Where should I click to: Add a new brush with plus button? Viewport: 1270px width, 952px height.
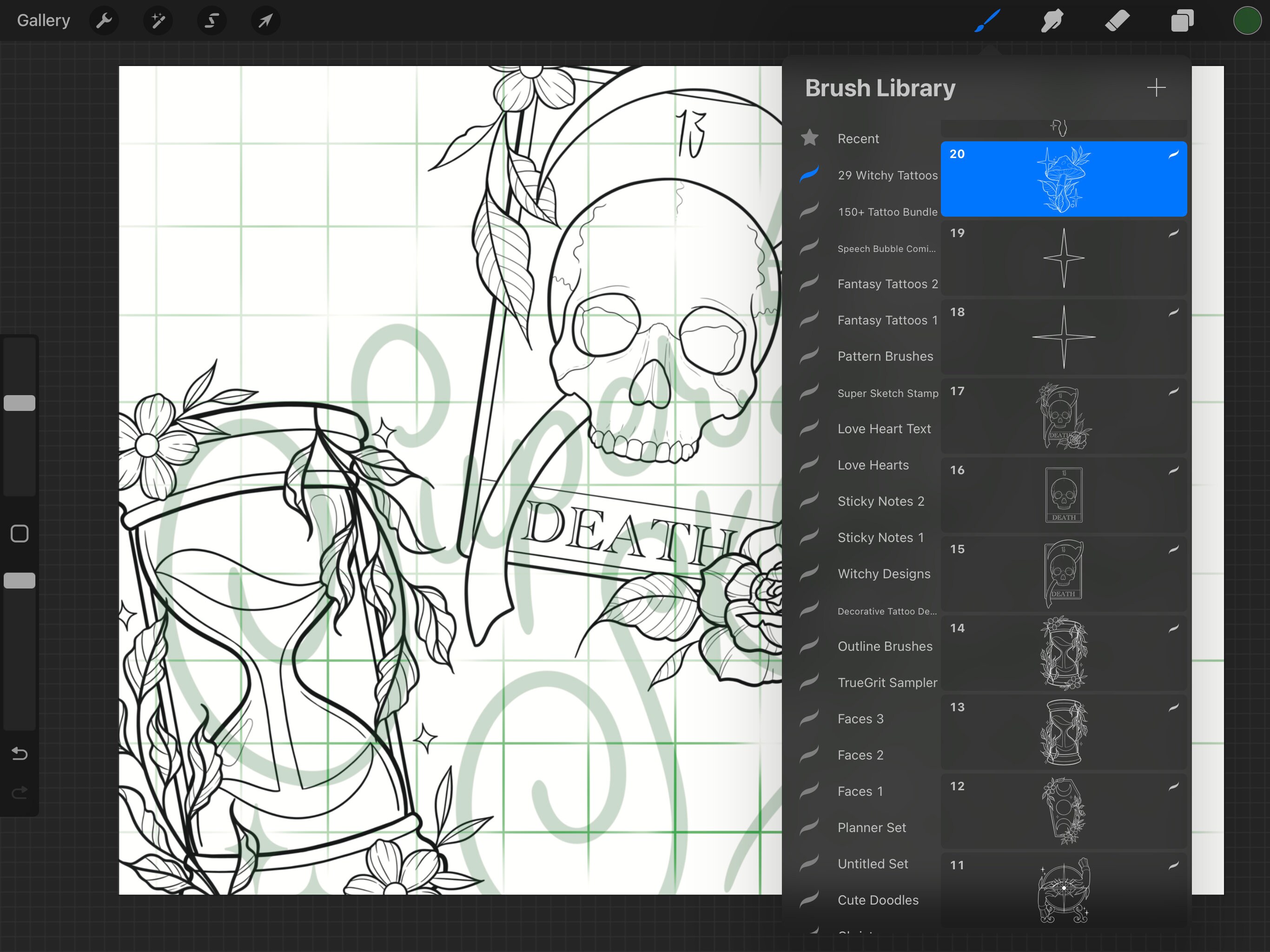(1156, 88)
